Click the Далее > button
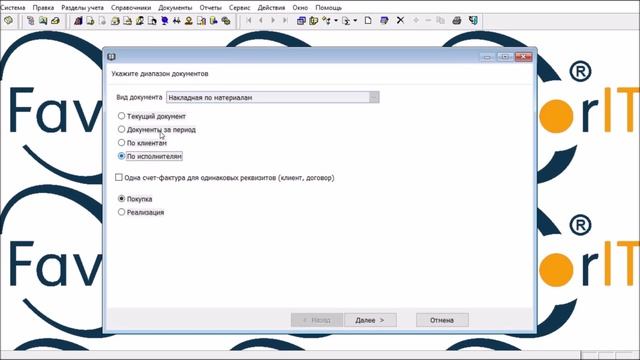This screenshot has width=640, height=360. (370, 320)
